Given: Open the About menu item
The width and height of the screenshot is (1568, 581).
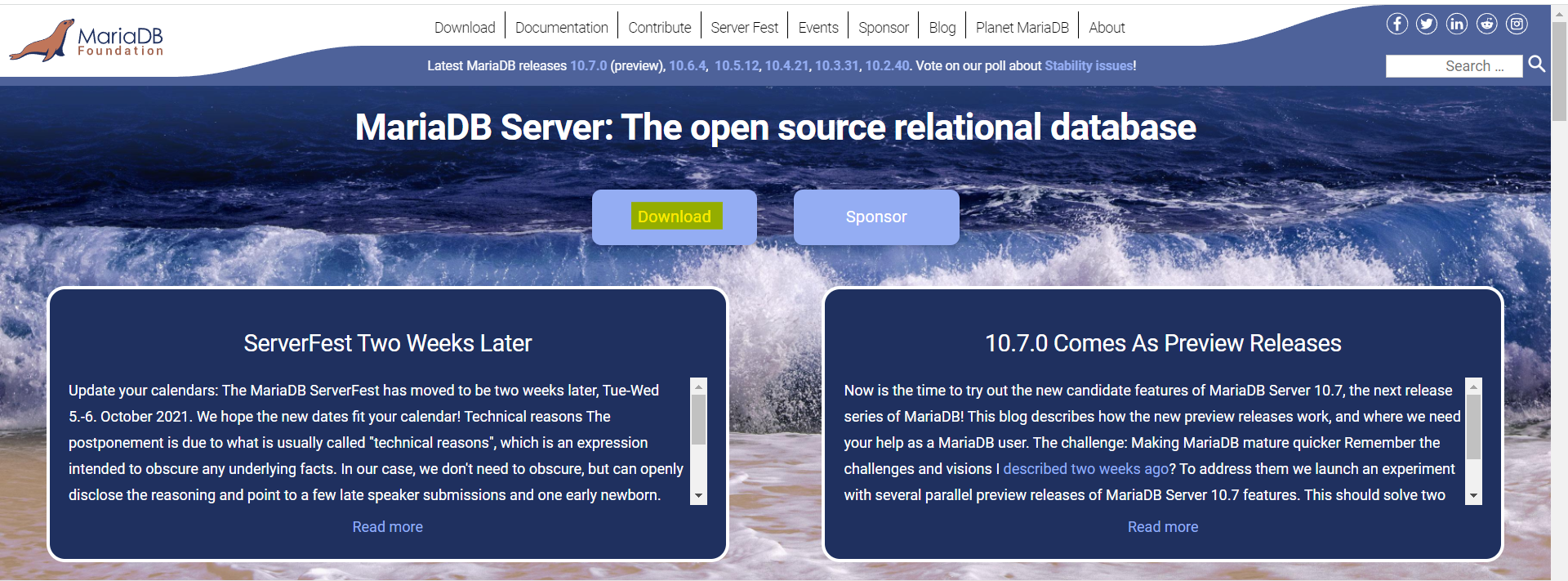Looking at the screenshot, I should [x=1107, y=27].
